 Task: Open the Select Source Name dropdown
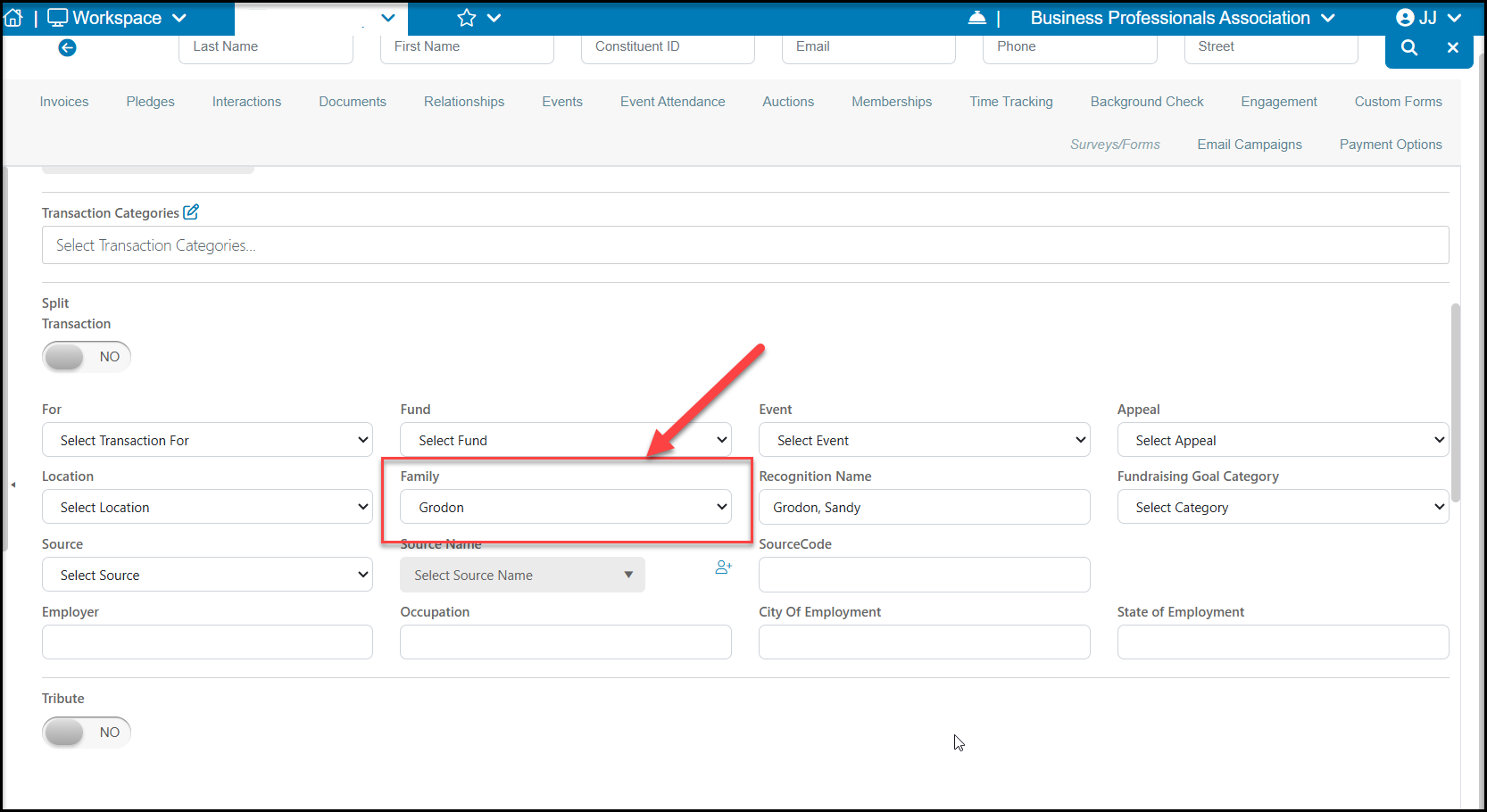(522, 575)
